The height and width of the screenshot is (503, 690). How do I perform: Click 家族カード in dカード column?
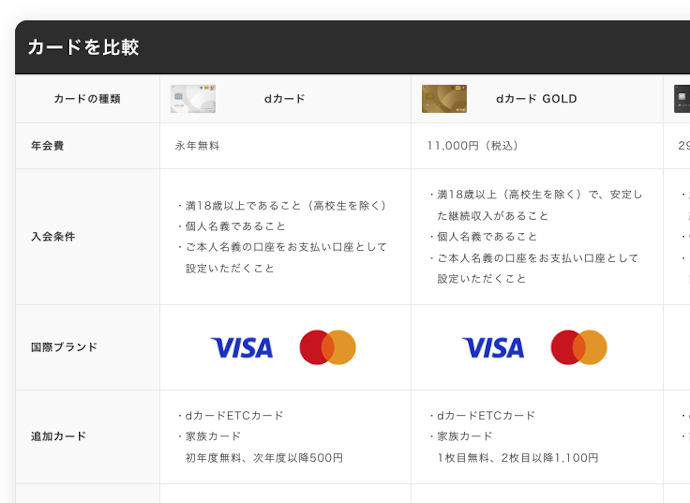point(213,436)
